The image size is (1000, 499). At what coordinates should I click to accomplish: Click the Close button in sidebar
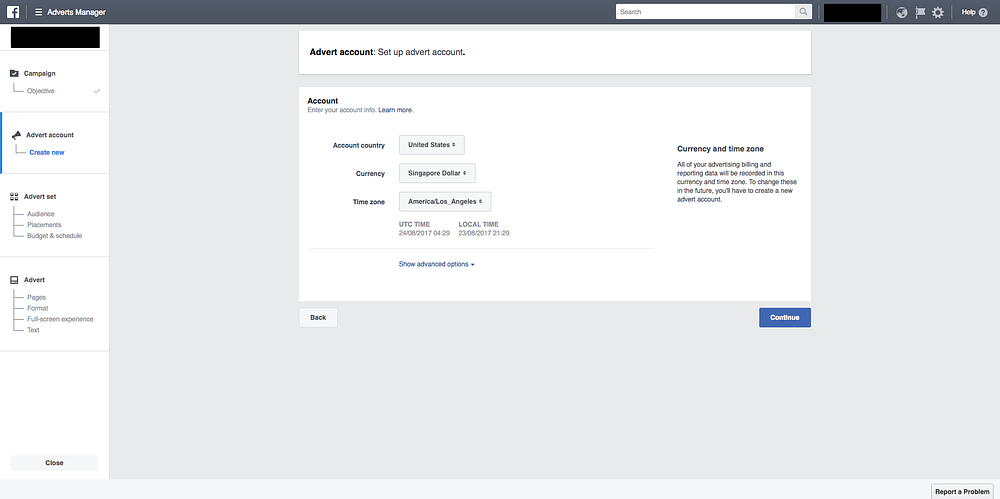(54, 463)
